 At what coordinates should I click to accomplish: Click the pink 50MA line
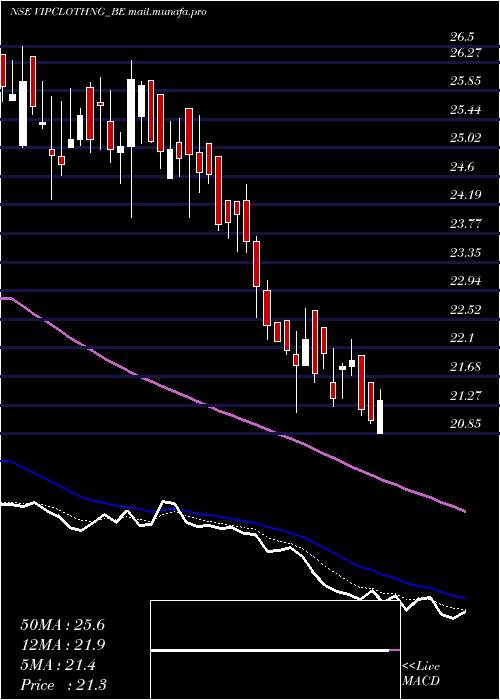click(x=233, y=416)
